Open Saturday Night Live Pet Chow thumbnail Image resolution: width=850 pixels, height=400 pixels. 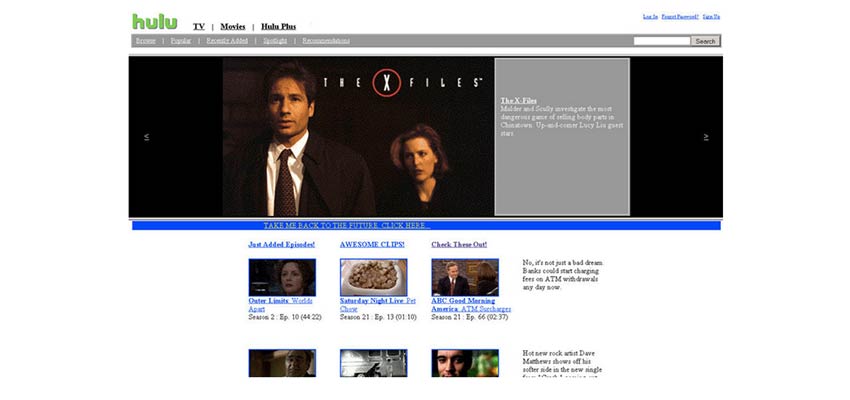pos(374,277)
